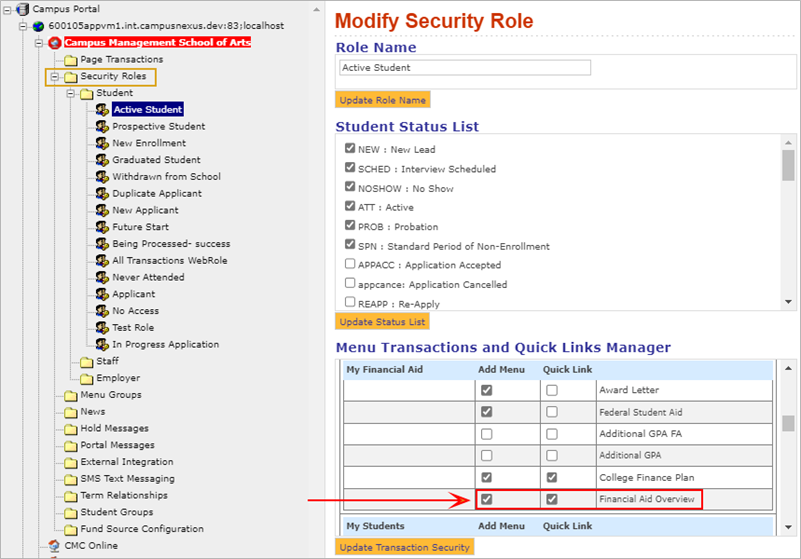The image size is (801, 559).
Task: Click the Prospective Student role icon
Action: click(102, 126)
